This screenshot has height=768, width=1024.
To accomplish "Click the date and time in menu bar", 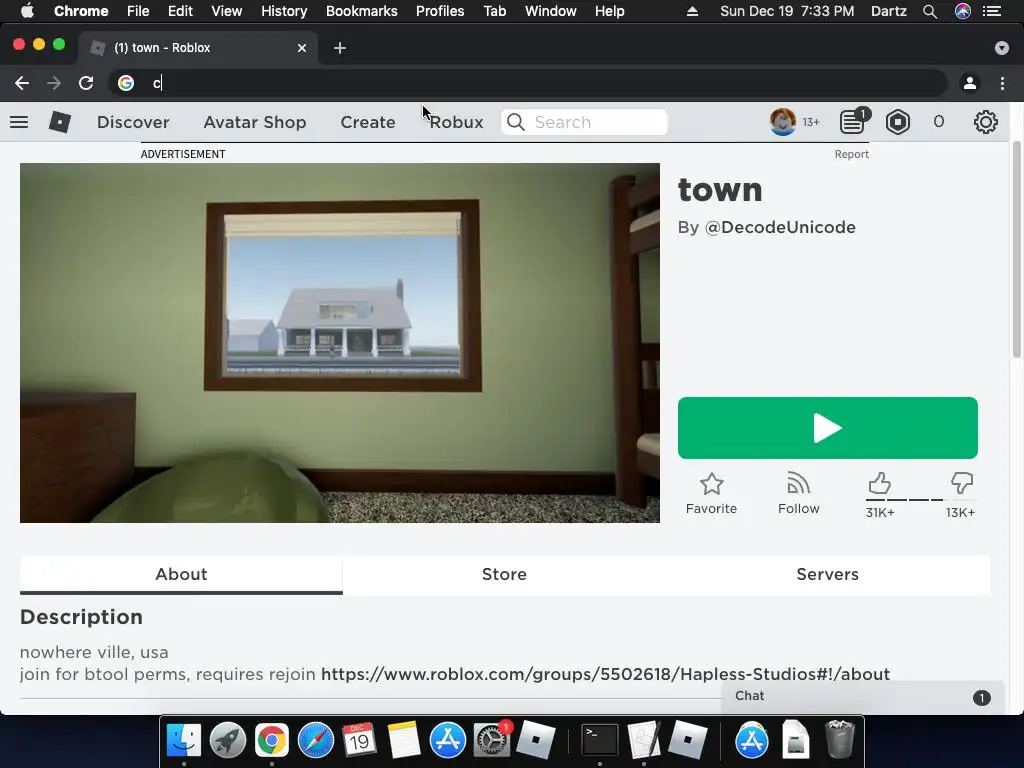I will [x=787, y=11].
